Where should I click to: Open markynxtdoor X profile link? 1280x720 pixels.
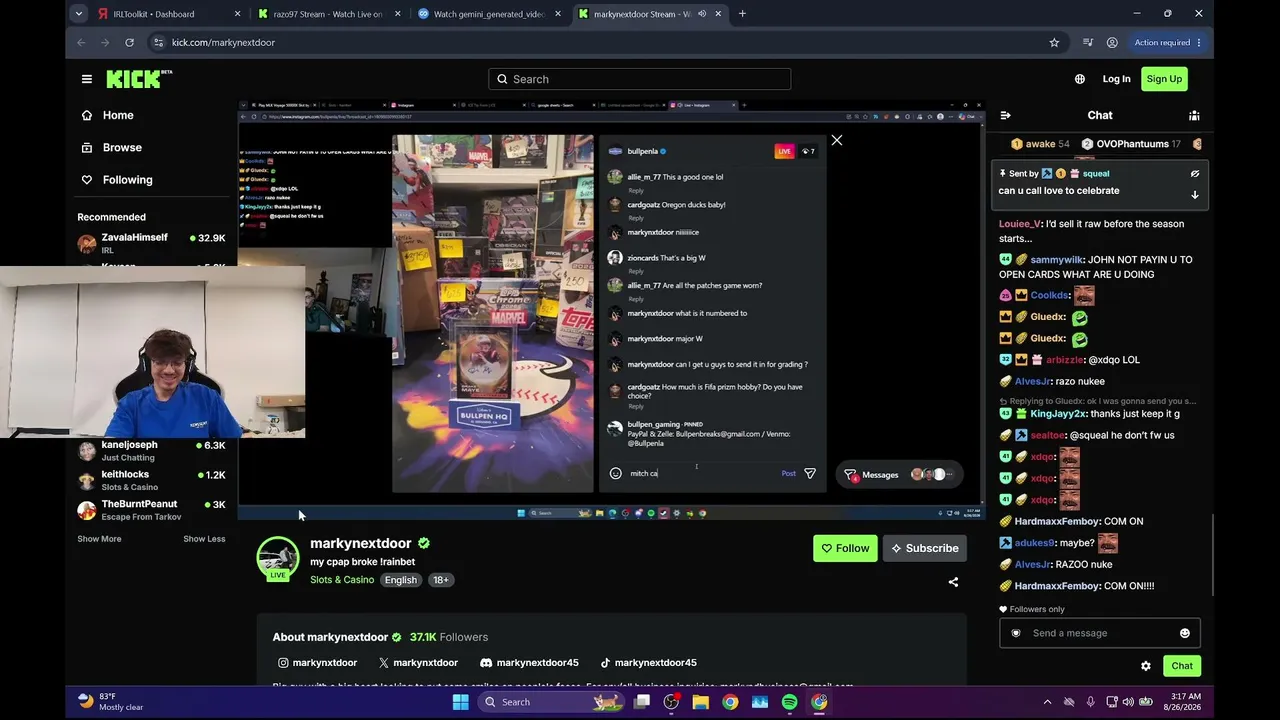(x=418, y=663)
